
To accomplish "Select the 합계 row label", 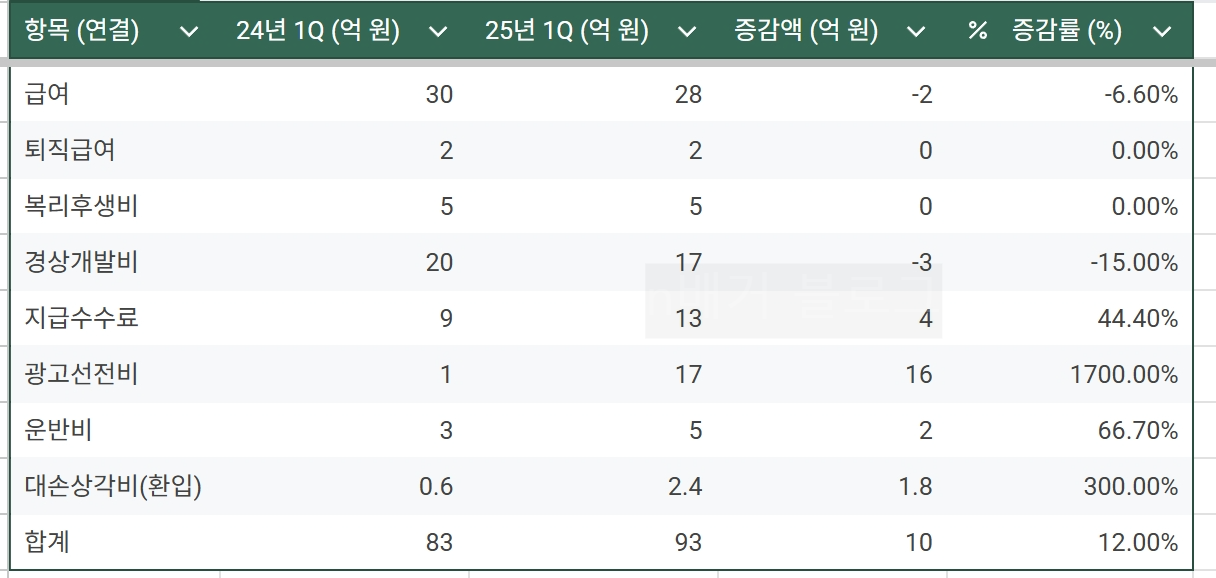I will coord(47,542).
